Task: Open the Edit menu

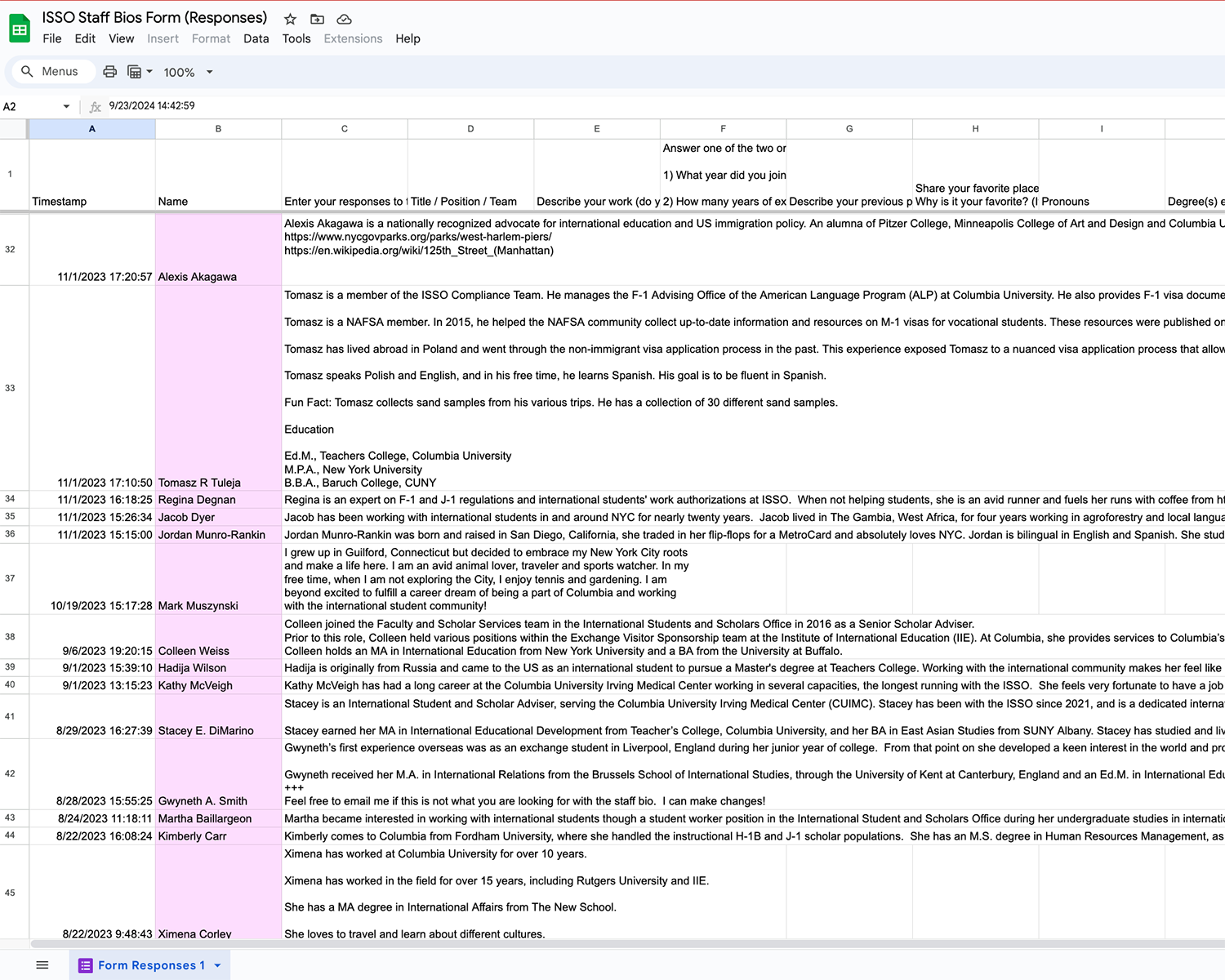Action: (x=85, y=38)
